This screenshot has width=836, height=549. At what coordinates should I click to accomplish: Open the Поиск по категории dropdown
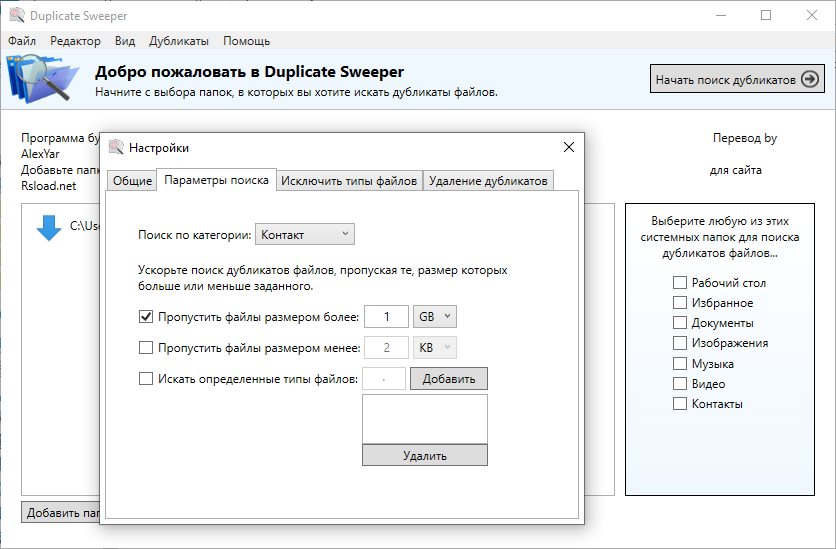pyautogui.click(x=305, y=234)
